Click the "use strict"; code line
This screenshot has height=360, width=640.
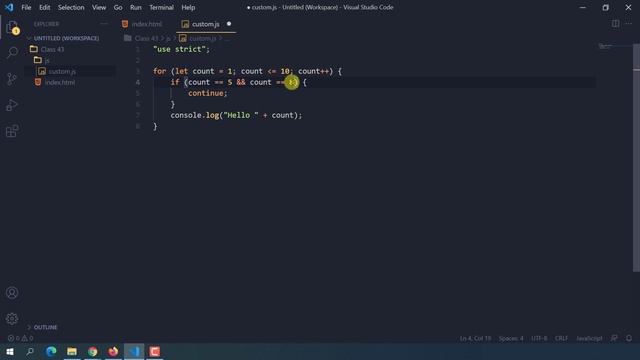click(181, 49)
